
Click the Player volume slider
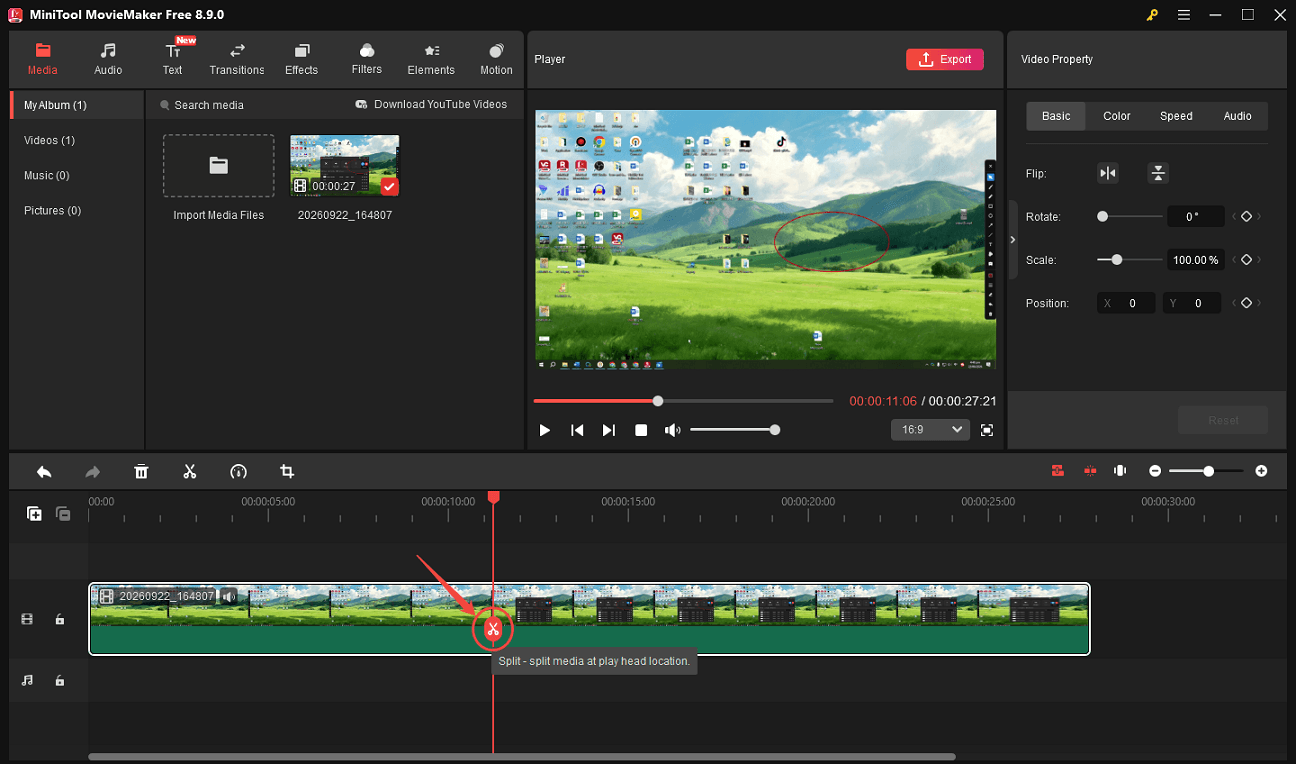[733, 430]
